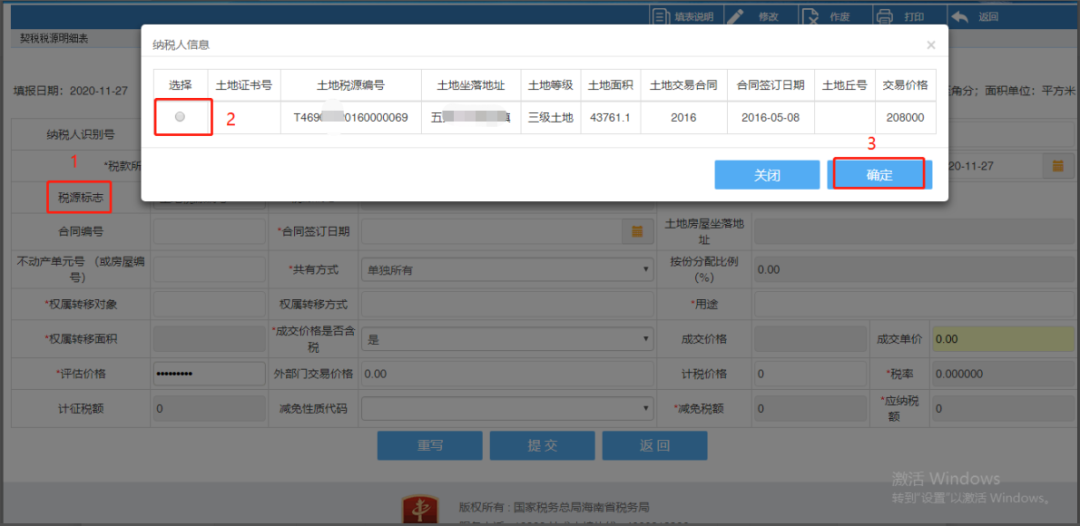Viewport: 1080px width, 526px height.
Task: Click the bottom 返回 button
Action: click(x=654, y=445)
